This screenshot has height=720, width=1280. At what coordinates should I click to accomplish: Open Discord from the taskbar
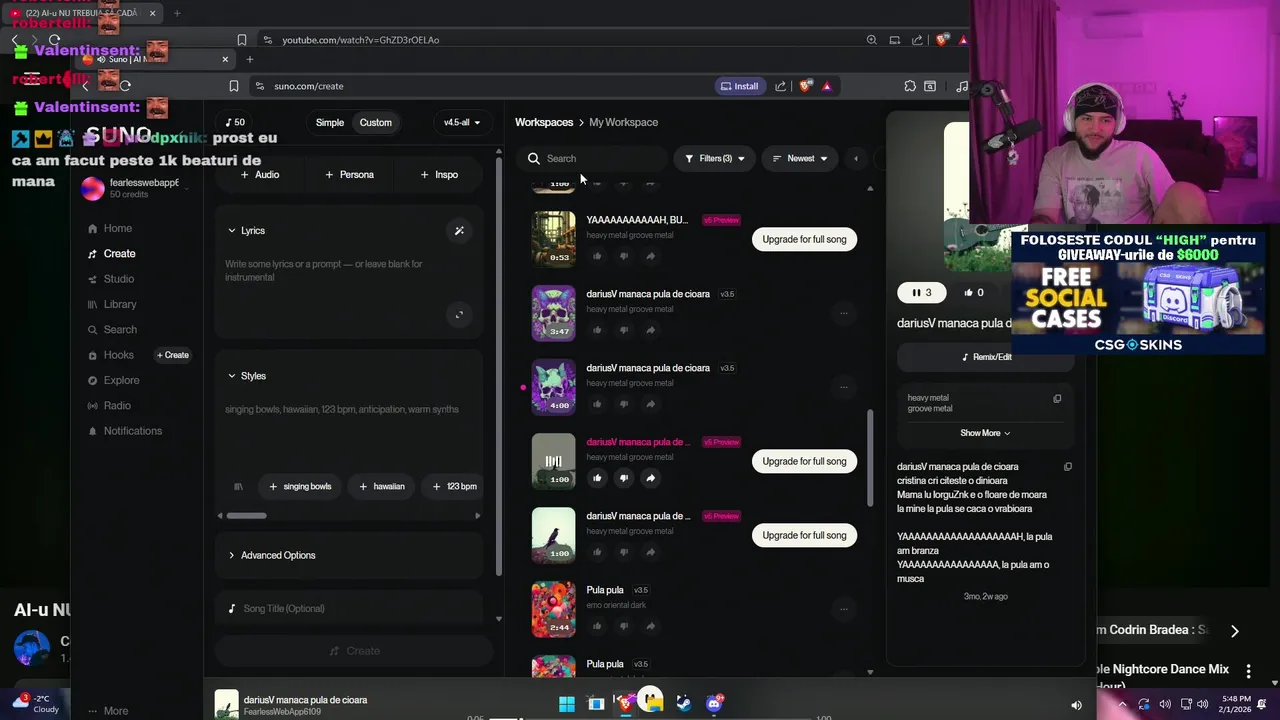[x=714, y=704]
